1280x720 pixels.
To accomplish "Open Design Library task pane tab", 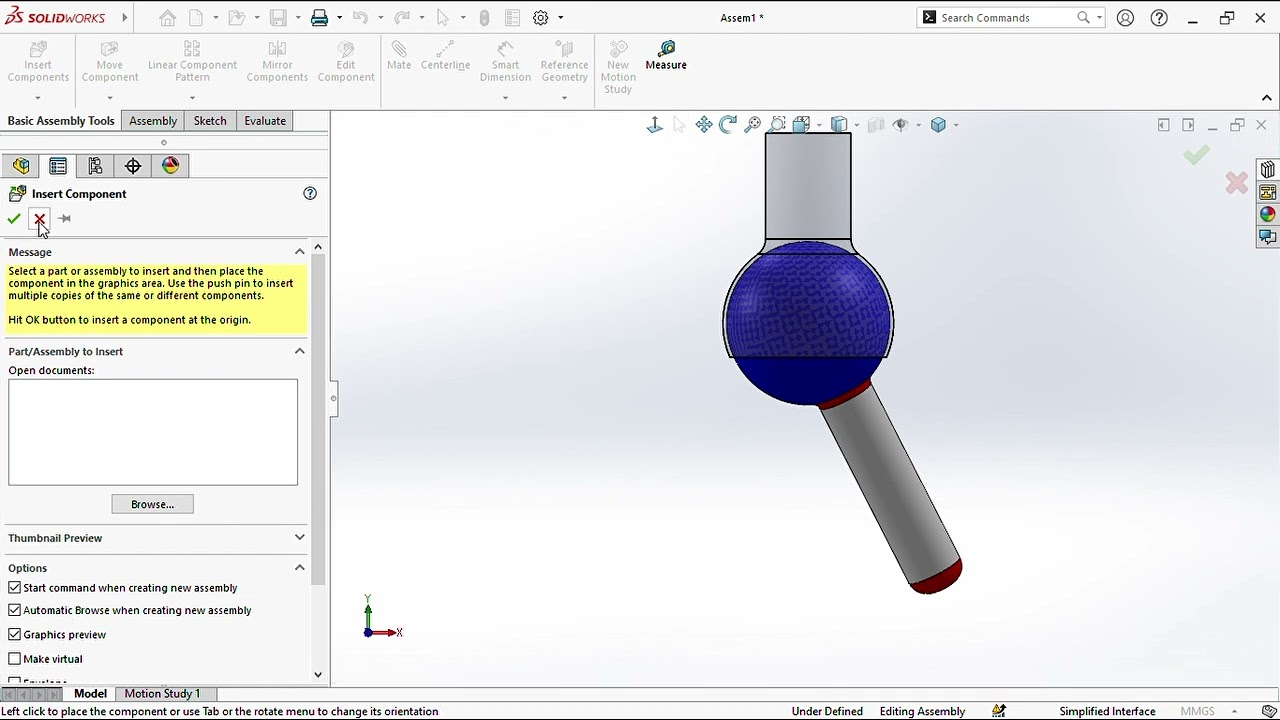I will click(1268, 170).
